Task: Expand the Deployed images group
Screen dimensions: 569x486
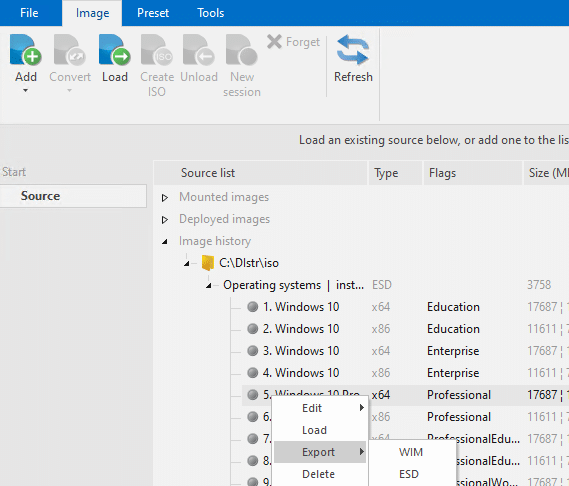Action: pyautogui.click(x=165, y=220)
